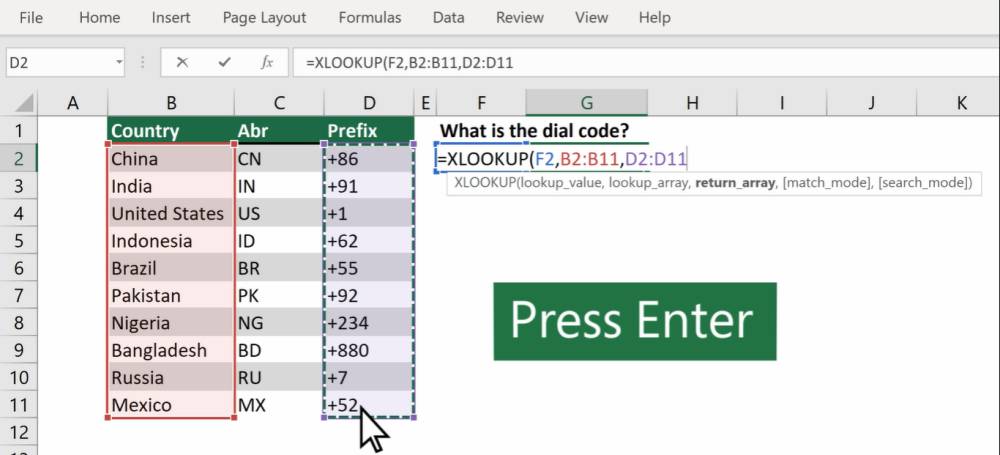Image resolution: width=1000 pixels, height=455 pixels.
Task: Select column B header
Action: pyautogui.click(x=170, y=102)
